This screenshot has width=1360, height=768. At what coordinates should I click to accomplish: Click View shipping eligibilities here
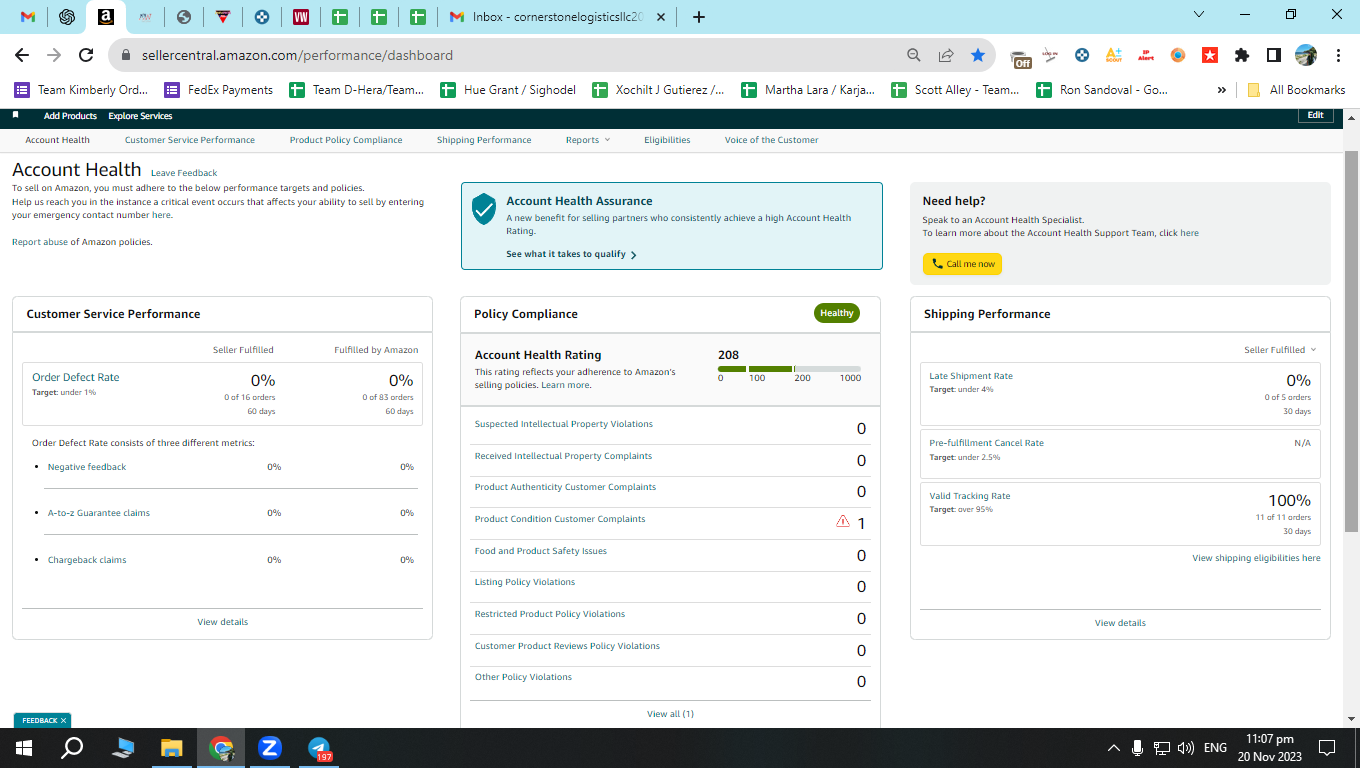[1256, 558]
